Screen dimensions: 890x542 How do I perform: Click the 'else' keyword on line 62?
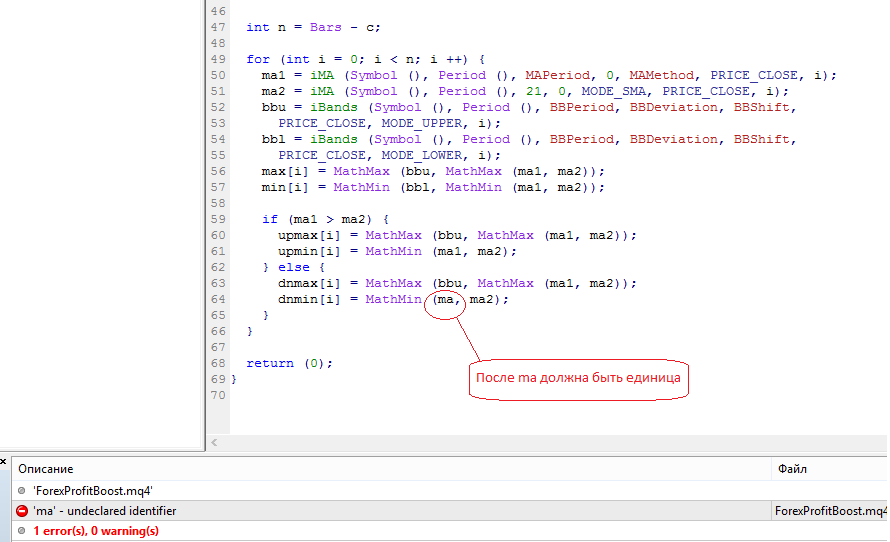coord(293,267)
